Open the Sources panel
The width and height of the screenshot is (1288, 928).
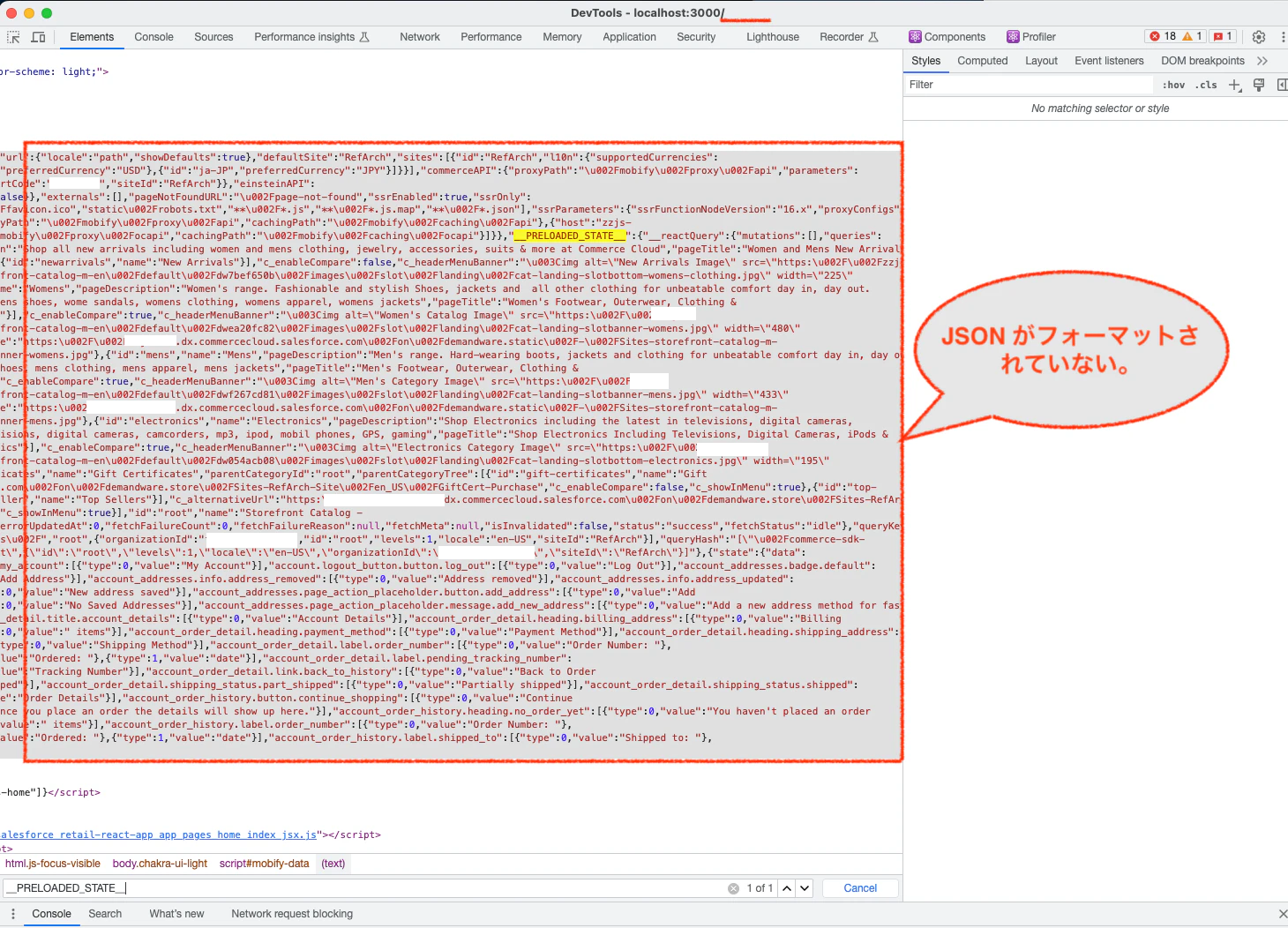point(213,37)
